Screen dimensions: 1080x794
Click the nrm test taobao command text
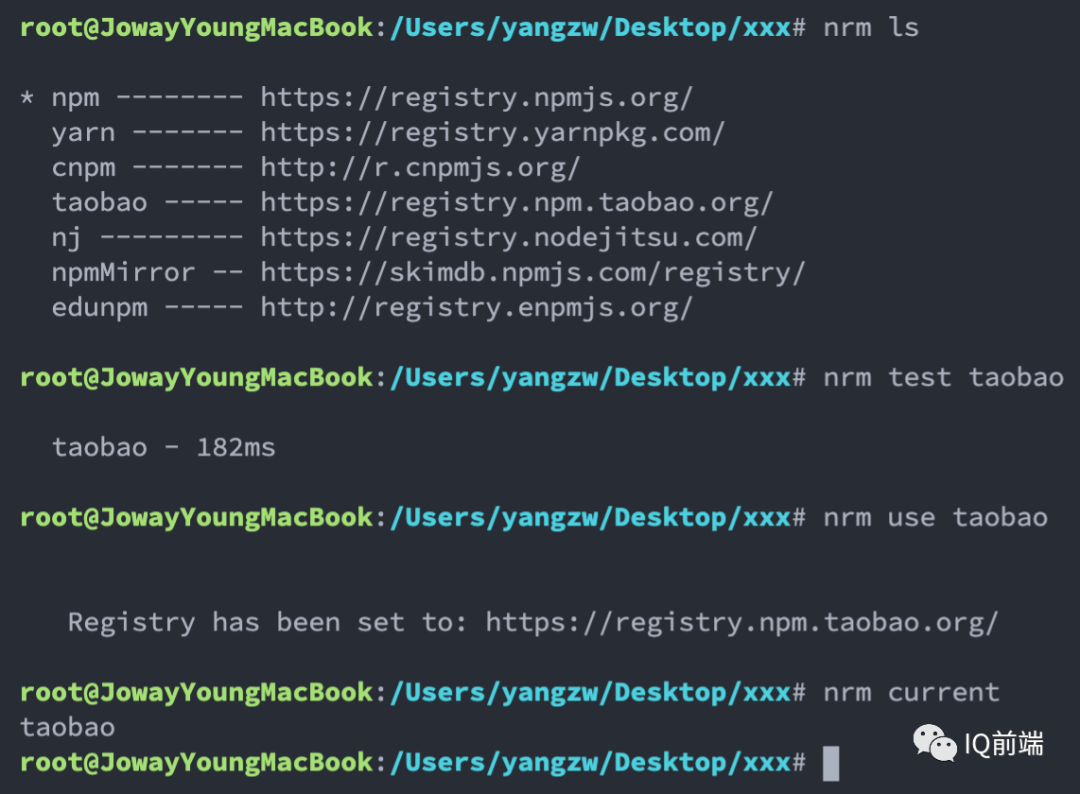click(942, 377)
